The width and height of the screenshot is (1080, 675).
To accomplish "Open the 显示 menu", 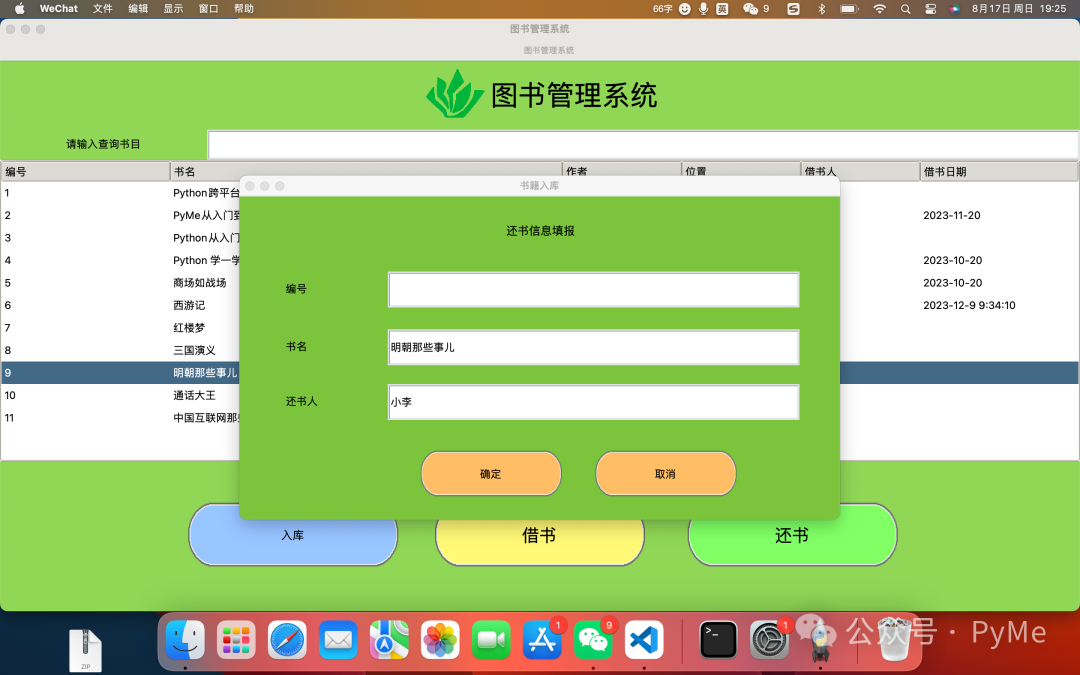I will click(173, 8).
